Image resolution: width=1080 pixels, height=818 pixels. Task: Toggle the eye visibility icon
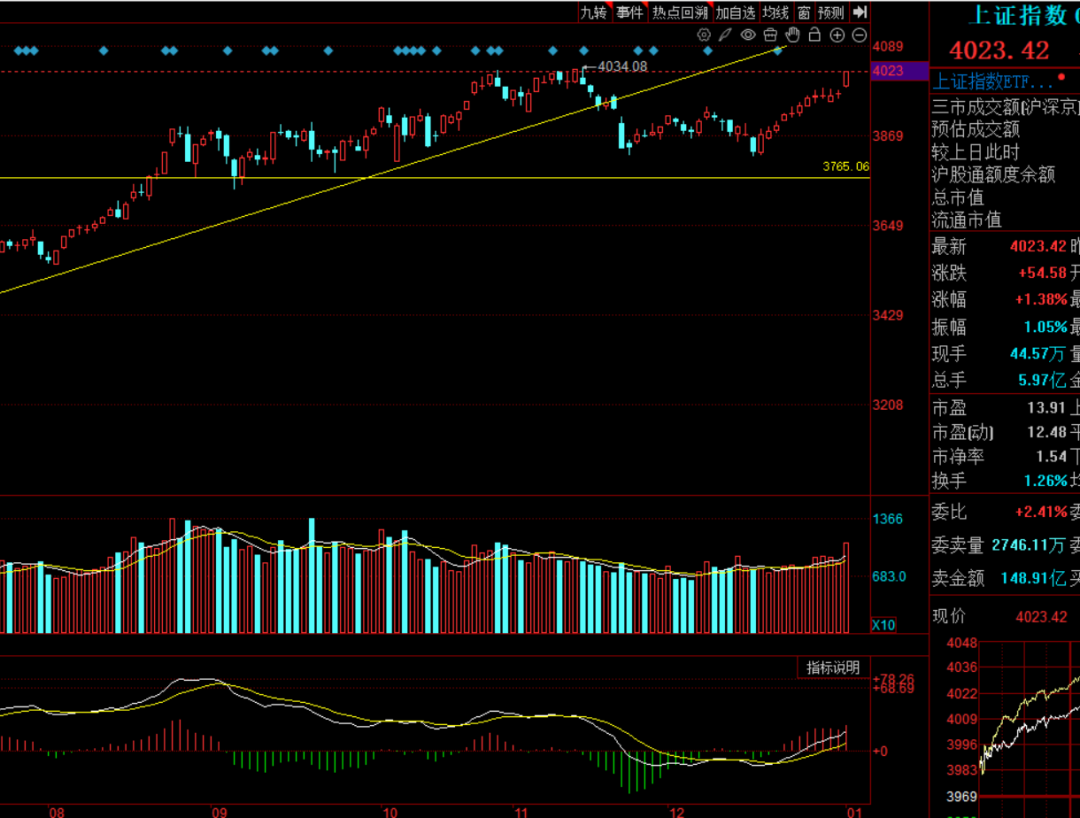tap(748, 35)
